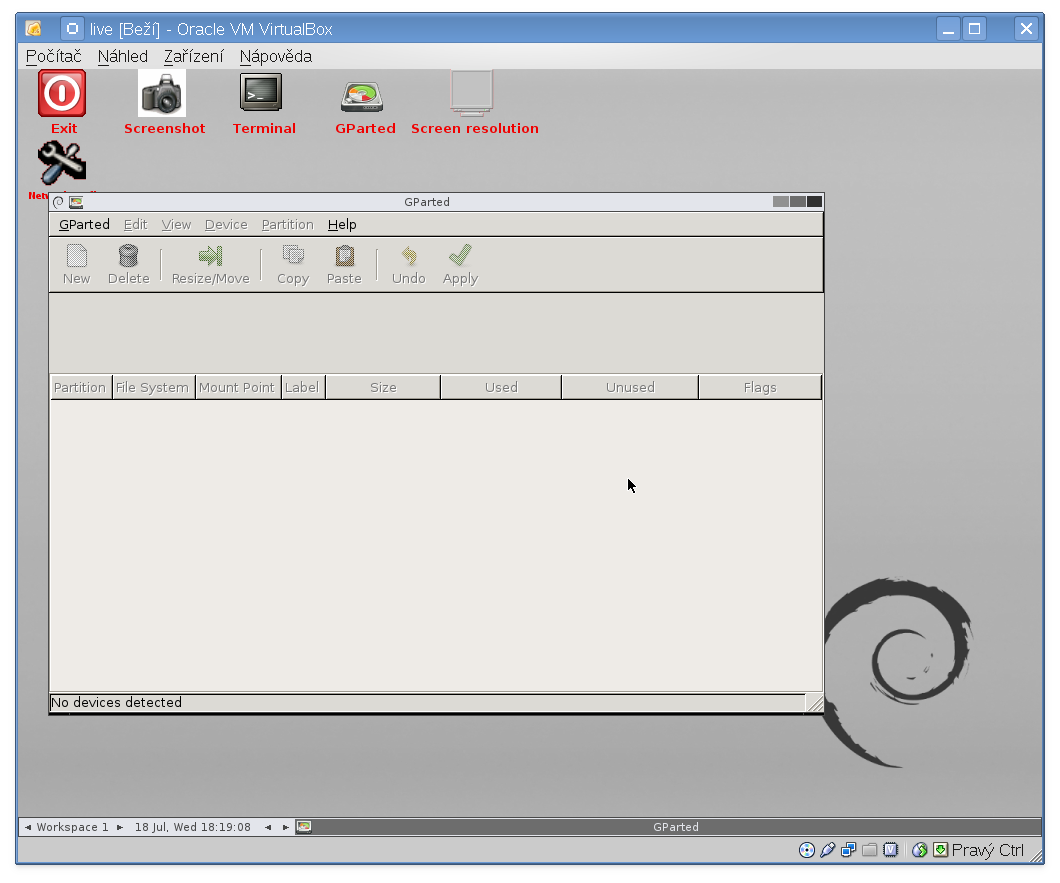
Task: Click previous window arrow in taskbar
Action: 268,828
